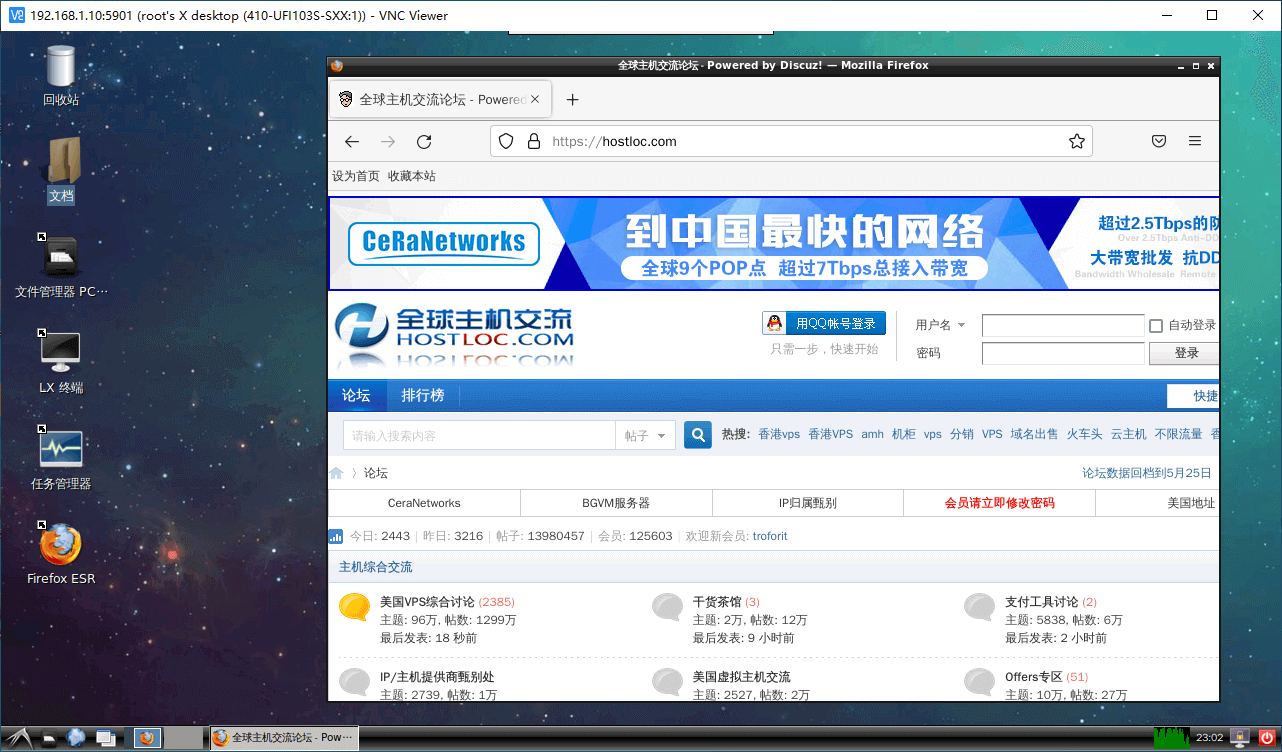Viewport: 1282px width, 752px height.
Task: Click the 支付工具讨论 forum bubble icon
Action: 979,606
